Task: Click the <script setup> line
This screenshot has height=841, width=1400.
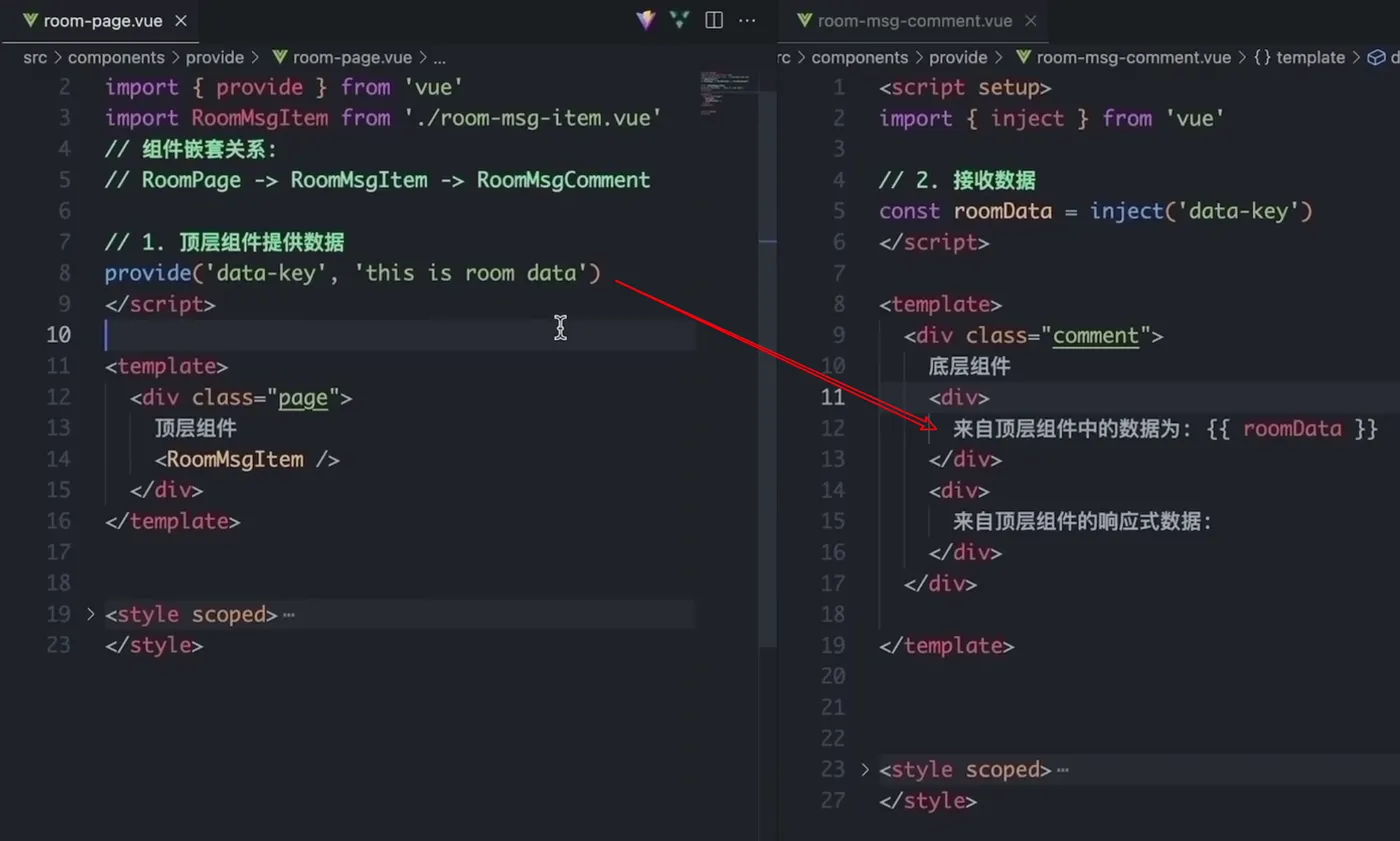Action: tap(965, 87)
